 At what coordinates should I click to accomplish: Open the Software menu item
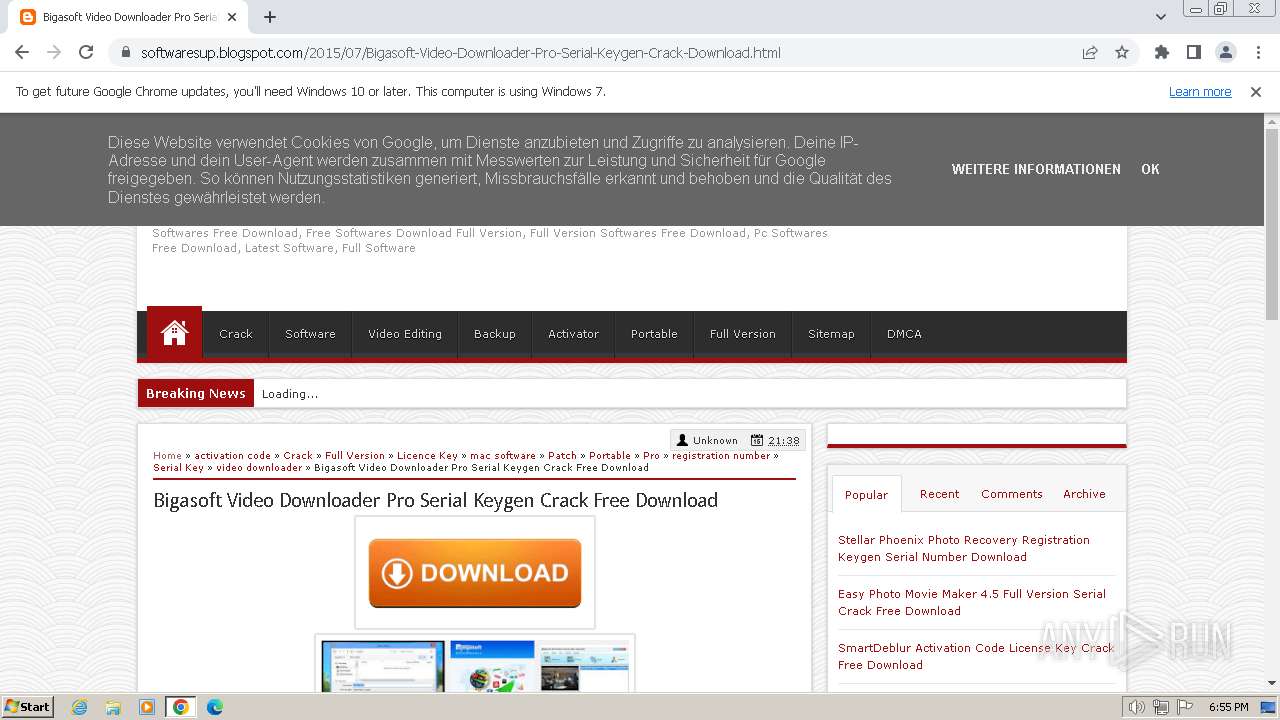[310, 334]
